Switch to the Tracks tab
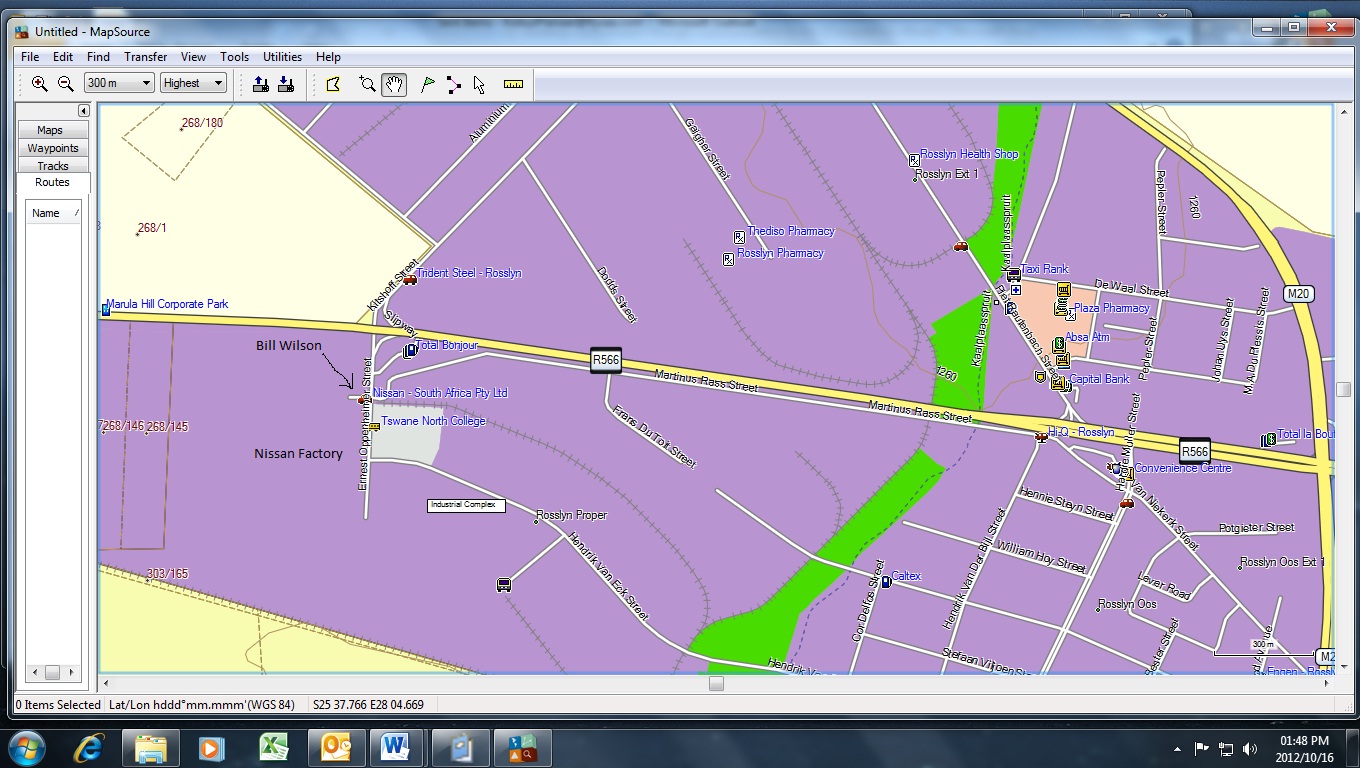This screenshot has height=768, width=1360. [x=52, y=166]
